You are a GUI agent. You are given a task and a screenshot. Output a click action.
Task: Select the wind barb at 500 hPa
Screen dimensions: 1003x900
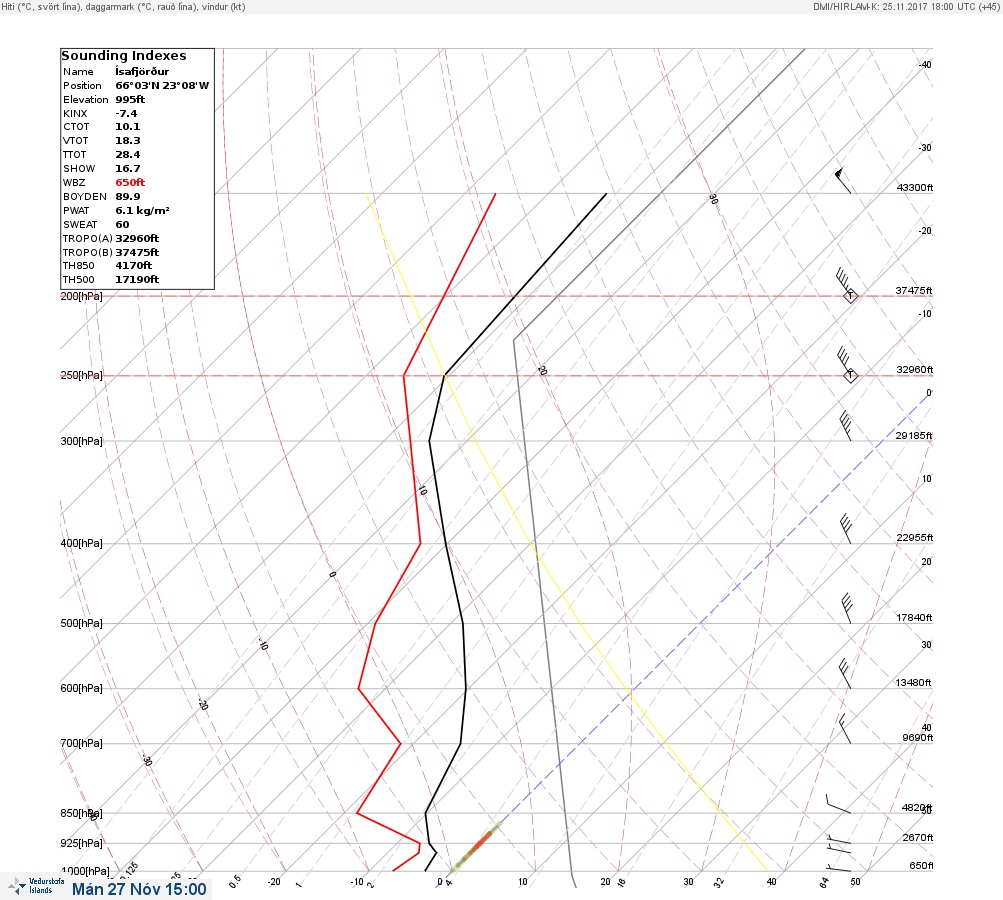(846, 608)
